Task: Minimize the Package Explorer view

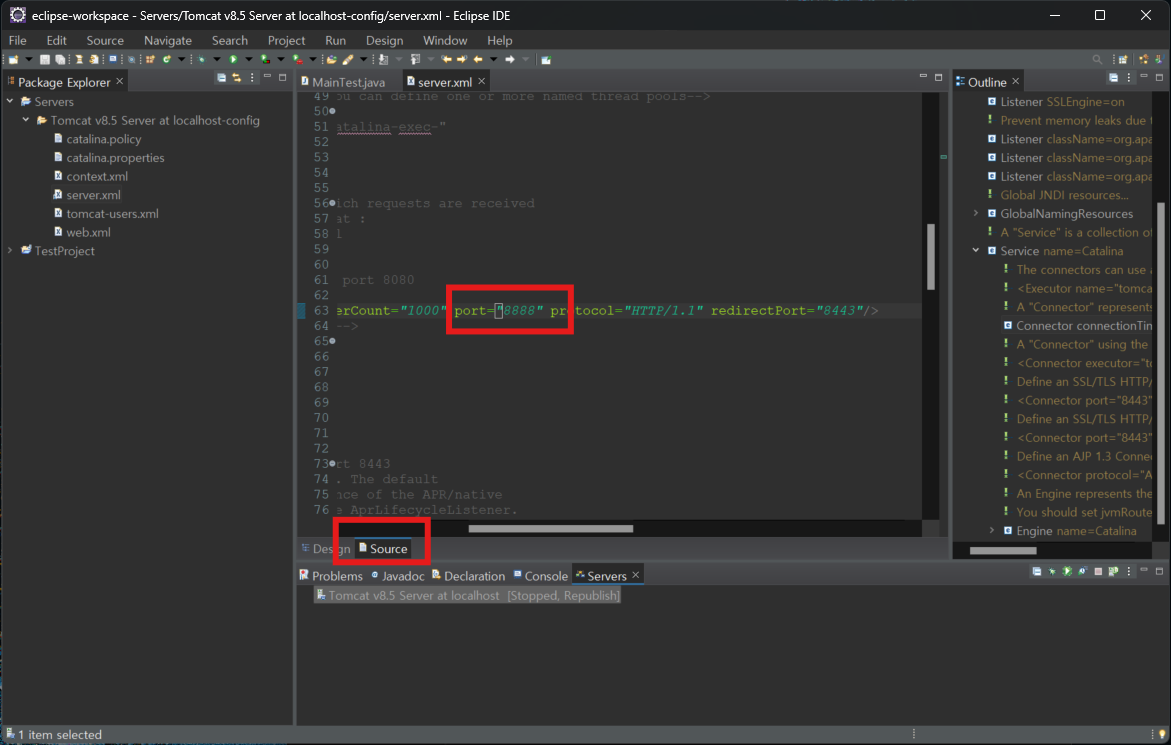Action: click(267, 77)
